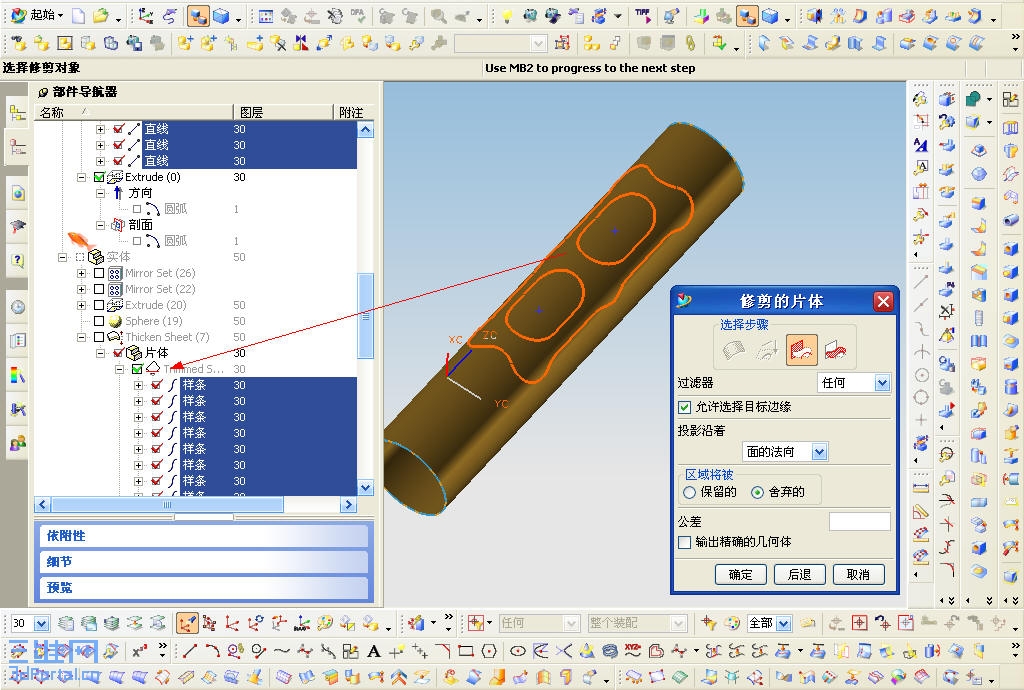This screenshot has height=690, width=1024.
Task: Open the 起始 start menu
Action: pyautogui.click(x=37, y=15)
